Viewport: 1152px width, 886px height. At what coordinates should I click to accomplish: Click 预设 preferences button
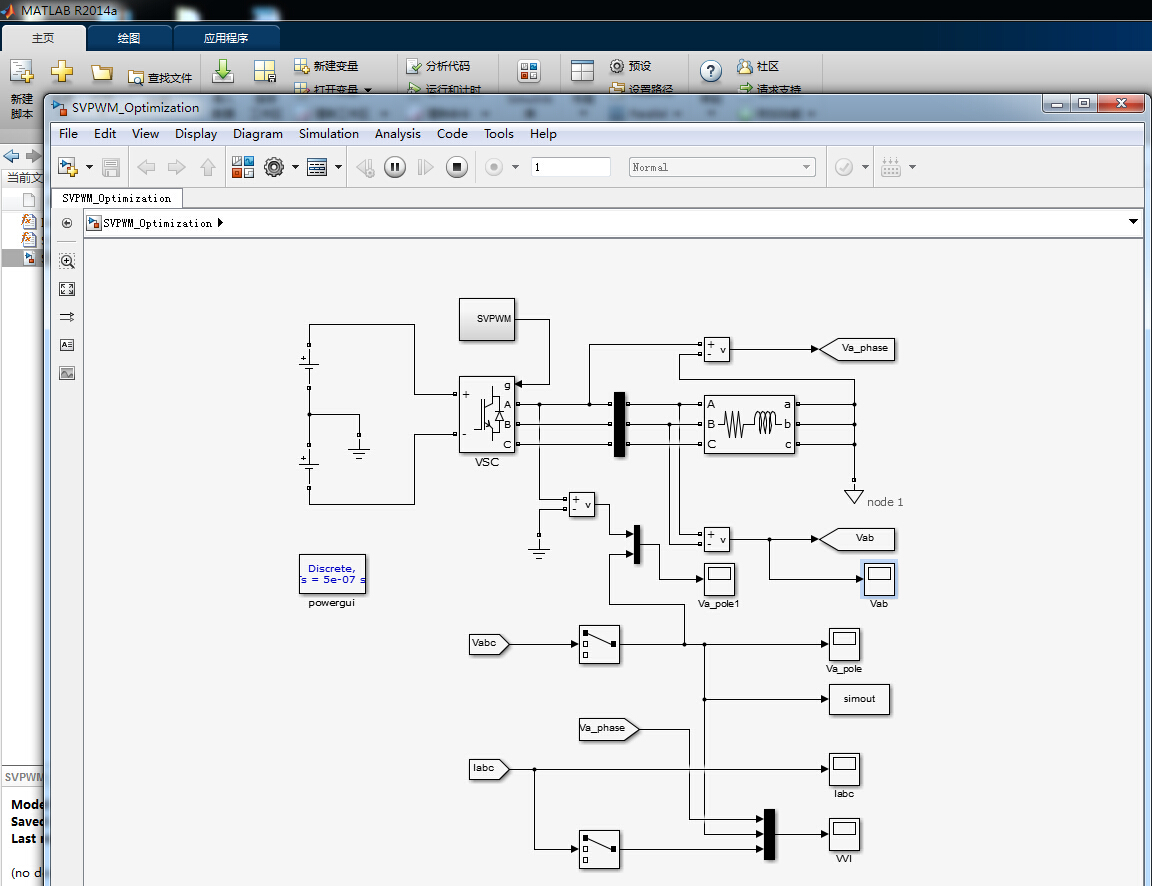point(630,66)
